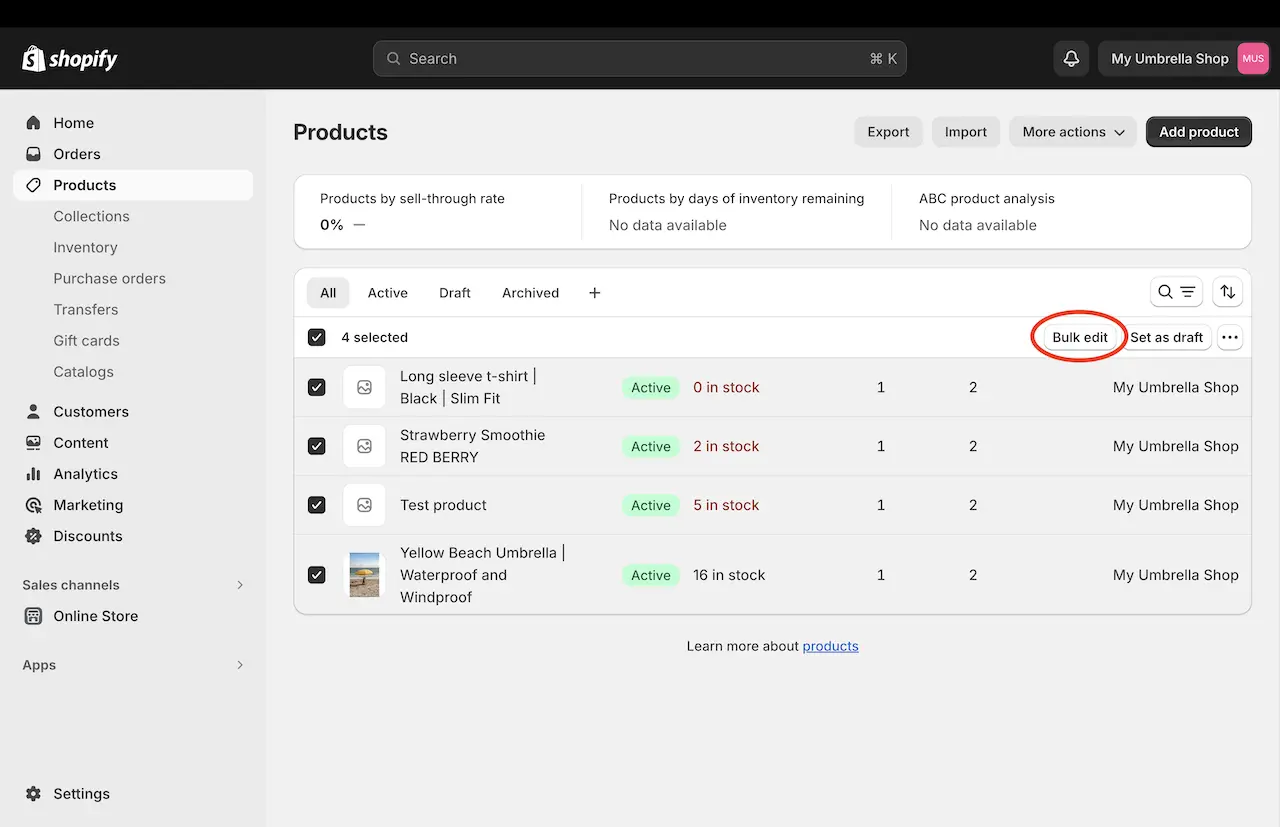Open the three-dots more bulk actions button

click(1230, 338)
